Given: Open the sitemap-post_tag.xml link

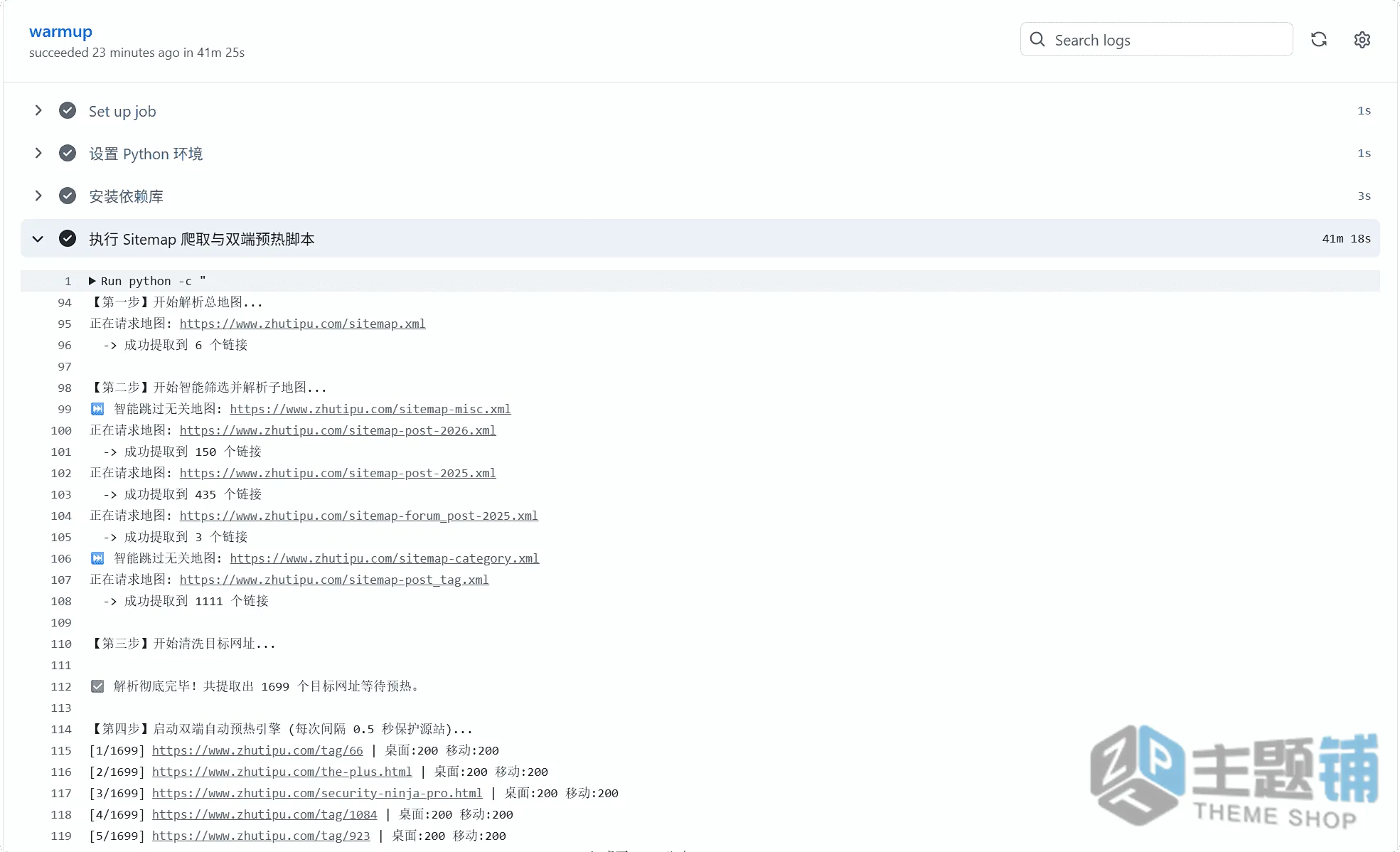Looking at the screenshot, I should 334,580.
